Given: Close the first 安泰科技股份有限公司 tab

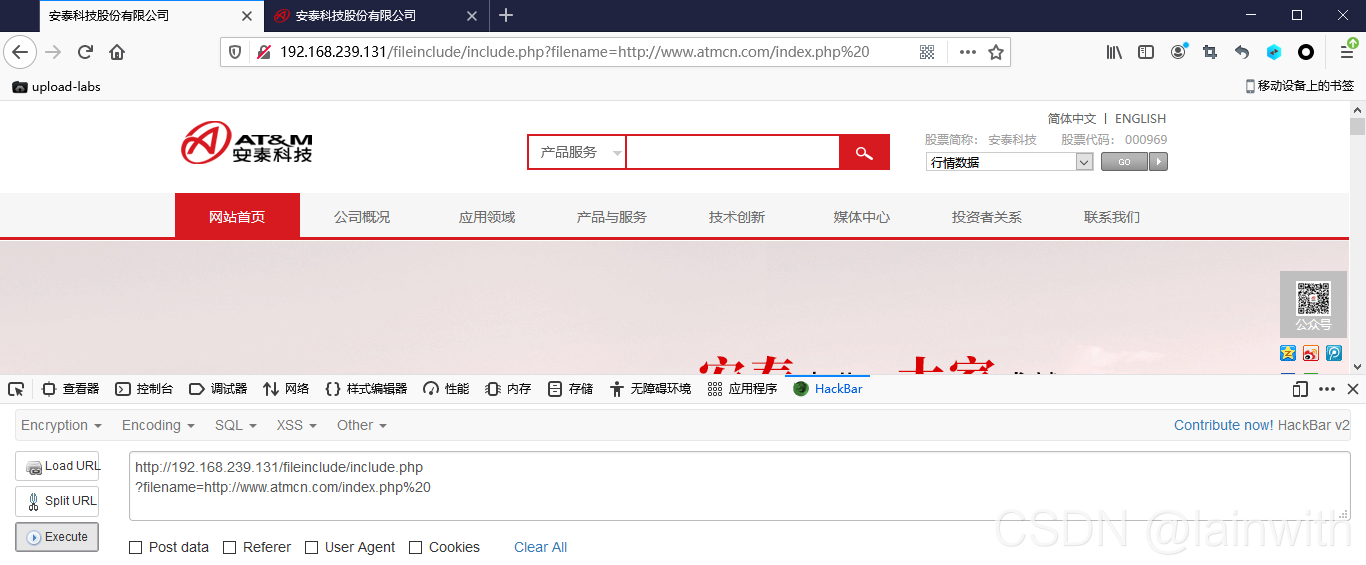Looking at the screenshot, I should pos(247,16).
